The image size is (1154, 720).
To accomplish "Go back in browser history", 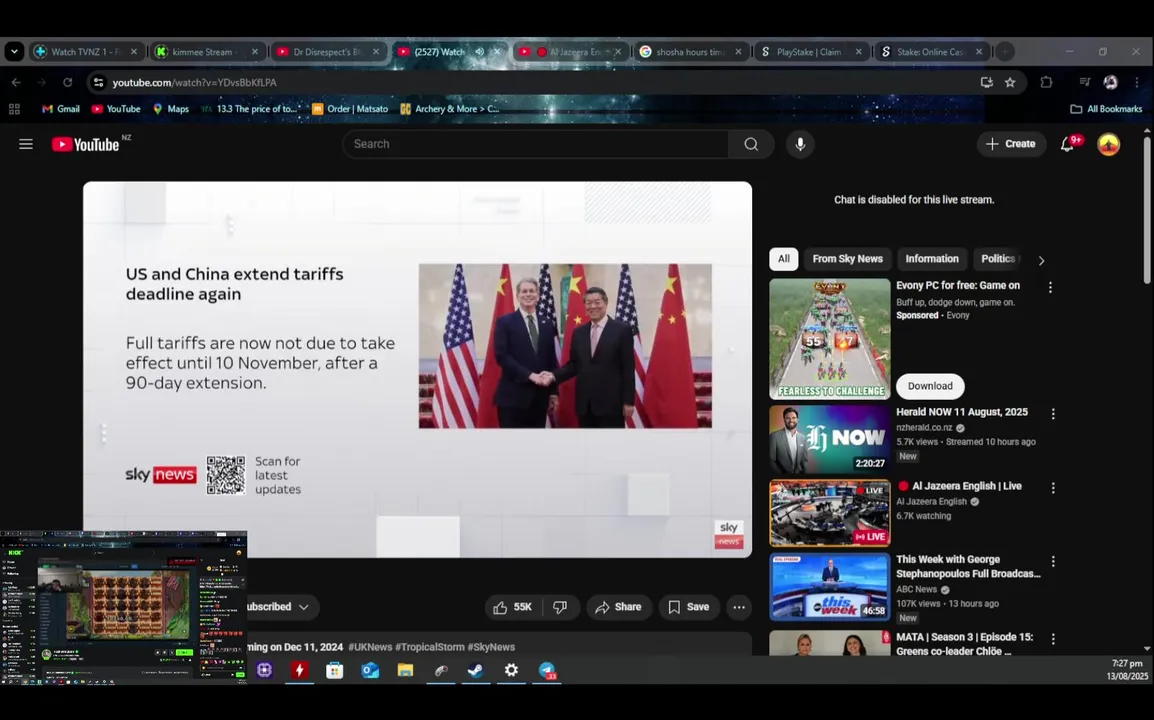I will click(16, 82).
